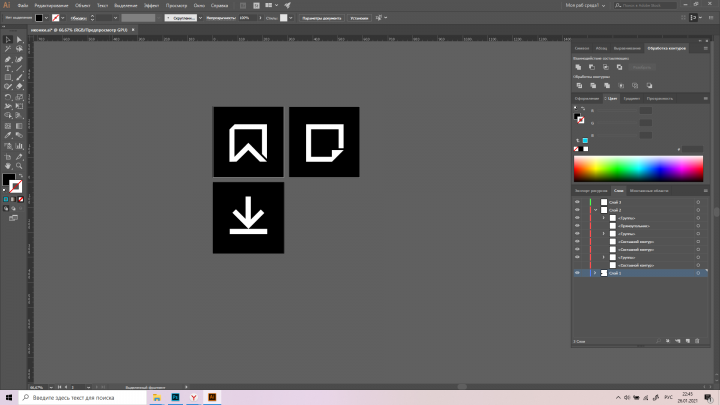Choose the Magic Wand tool

(x=8, y=49)
